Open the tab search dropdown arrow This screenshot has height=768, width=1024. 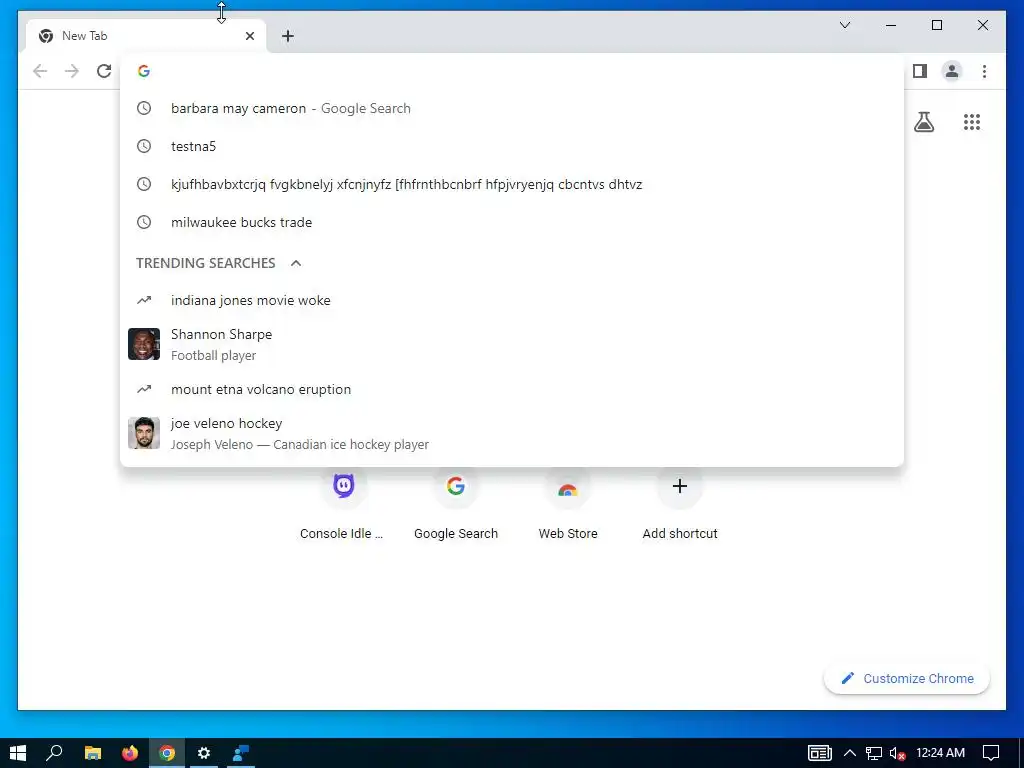click(x=844, y=25)
